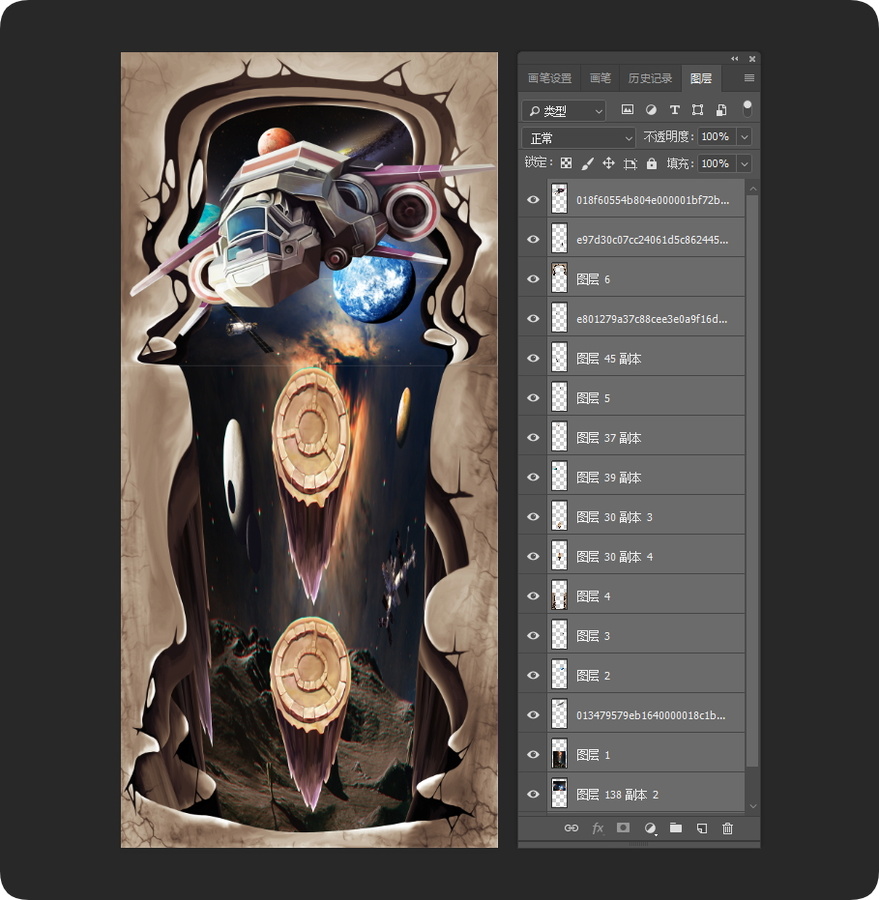Create new fill or adjustment layer

point(650,828)
